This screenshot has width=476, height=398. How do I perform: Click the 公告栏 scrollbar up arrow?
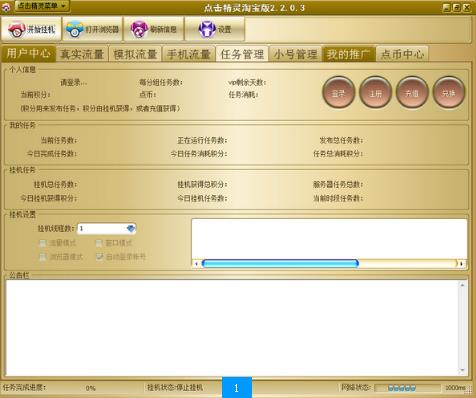(462, 285)
